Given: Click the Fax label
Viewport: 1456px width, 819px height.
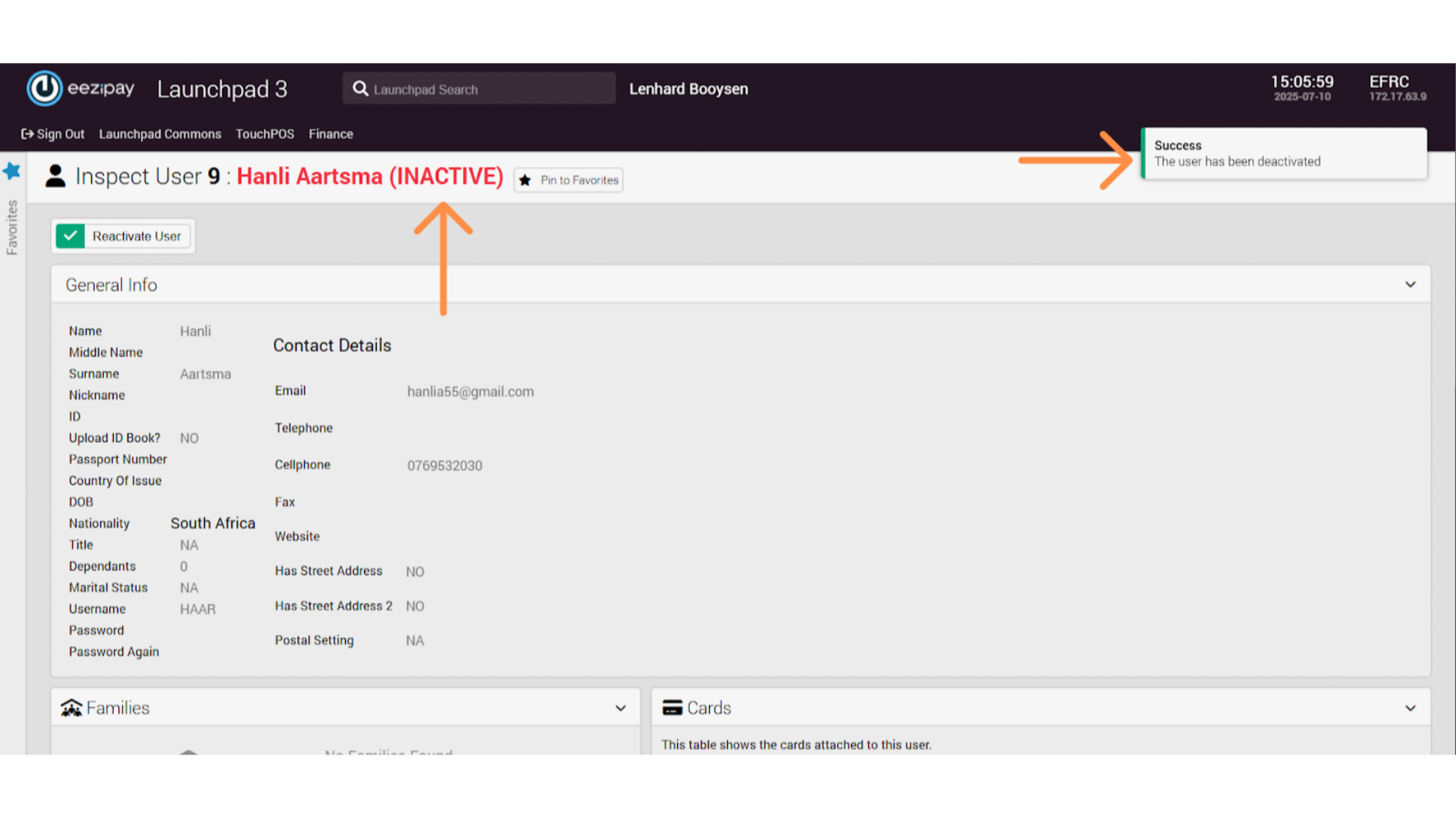Looking at the screenshot, I should [x=284, y=502].
